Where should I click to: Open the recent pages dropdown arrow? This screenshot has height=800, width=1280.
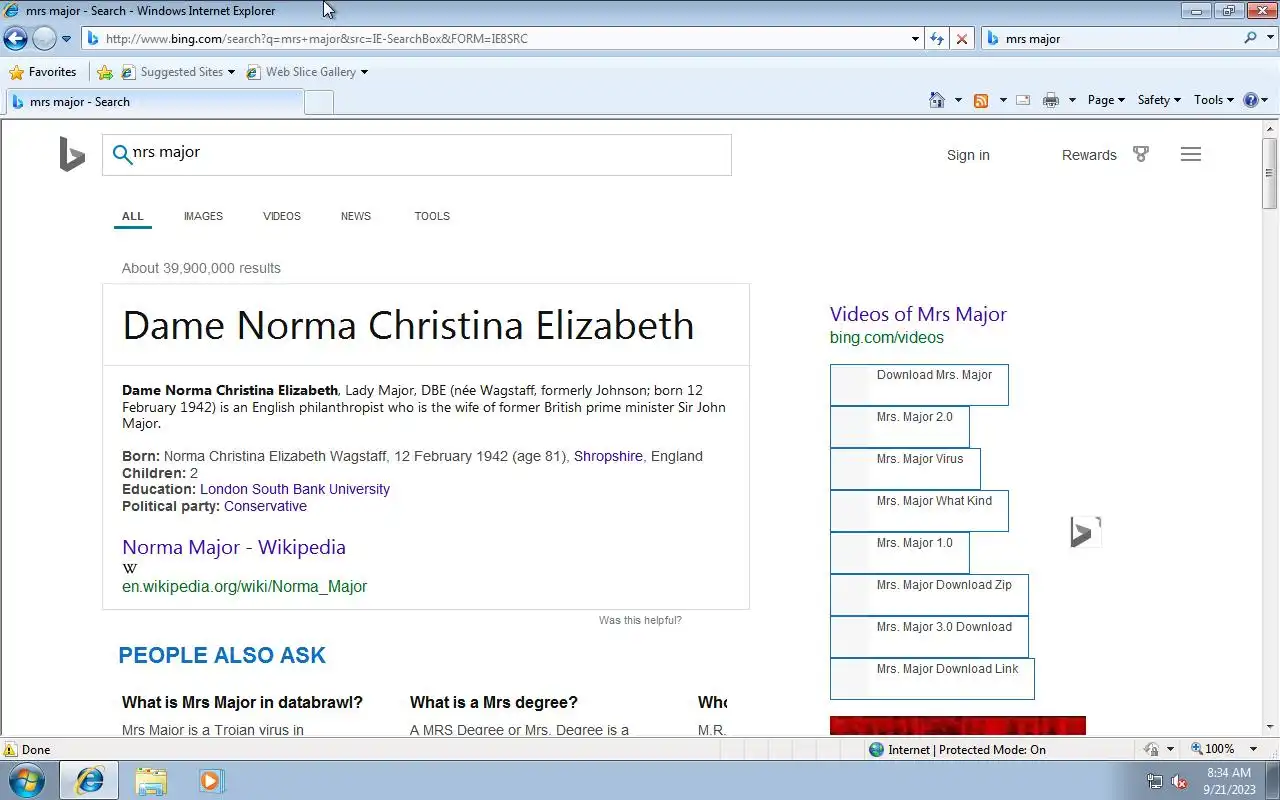click(66, 39)
